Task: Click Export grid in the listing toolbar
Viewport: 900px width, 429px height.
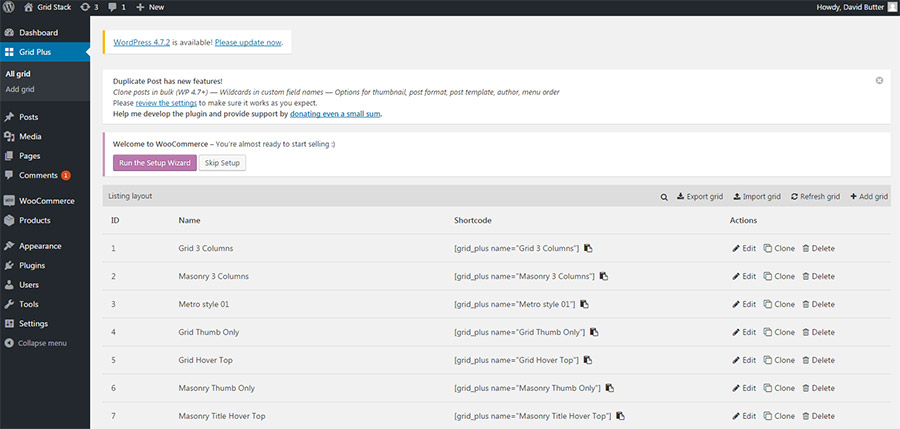Action: click(699, 197)
